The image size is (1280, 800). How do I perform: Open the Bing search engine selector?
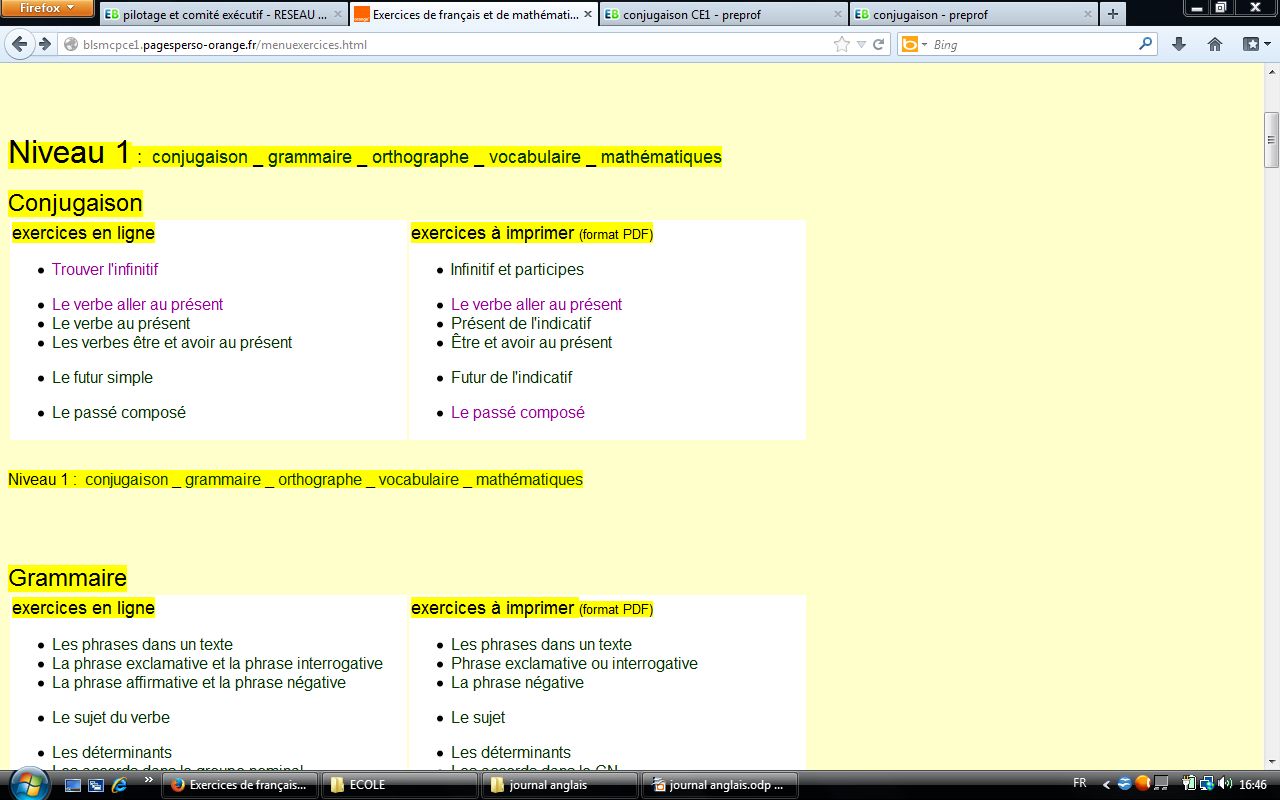(913, 44)
